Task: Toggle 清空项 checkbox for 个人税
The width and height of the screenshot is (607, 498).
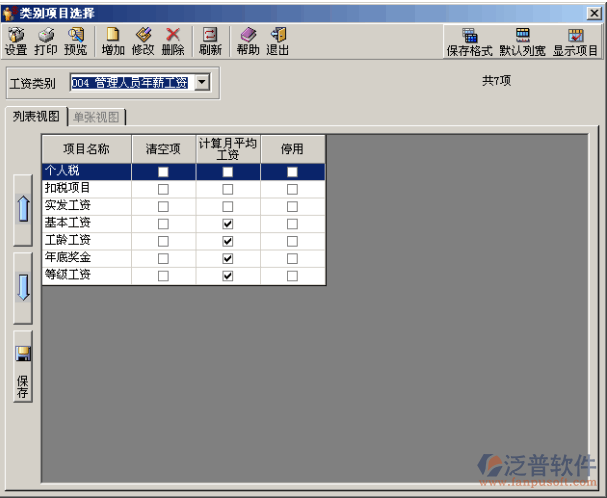Action: (163, 172)
